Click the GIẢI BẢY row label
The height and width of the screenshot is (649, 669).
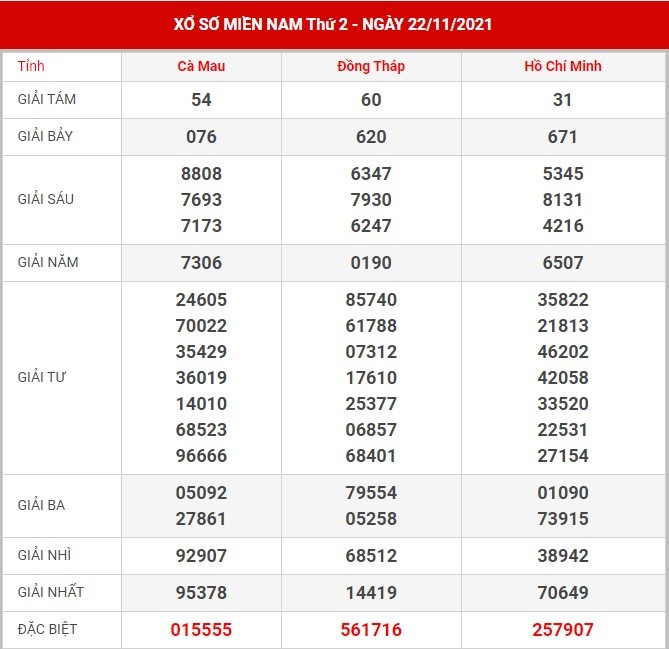pos(45,136)
